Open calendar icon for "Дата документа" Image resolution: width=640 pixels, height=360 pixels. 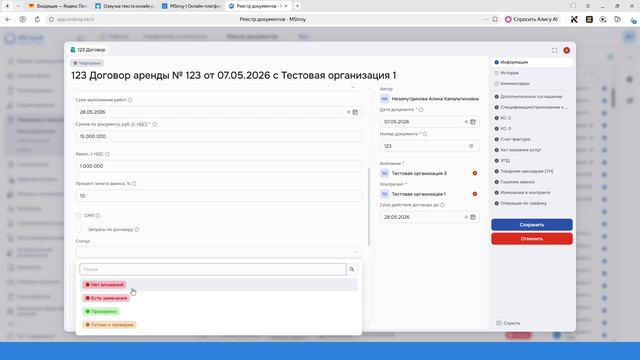point(473,122)
